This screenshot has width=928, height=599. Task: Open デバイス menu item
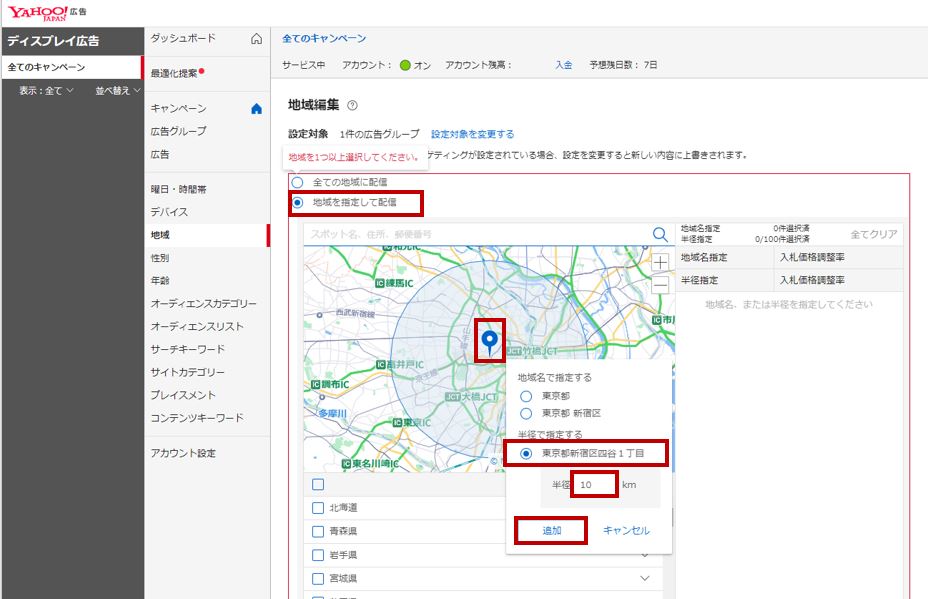[x=169, y=212]
